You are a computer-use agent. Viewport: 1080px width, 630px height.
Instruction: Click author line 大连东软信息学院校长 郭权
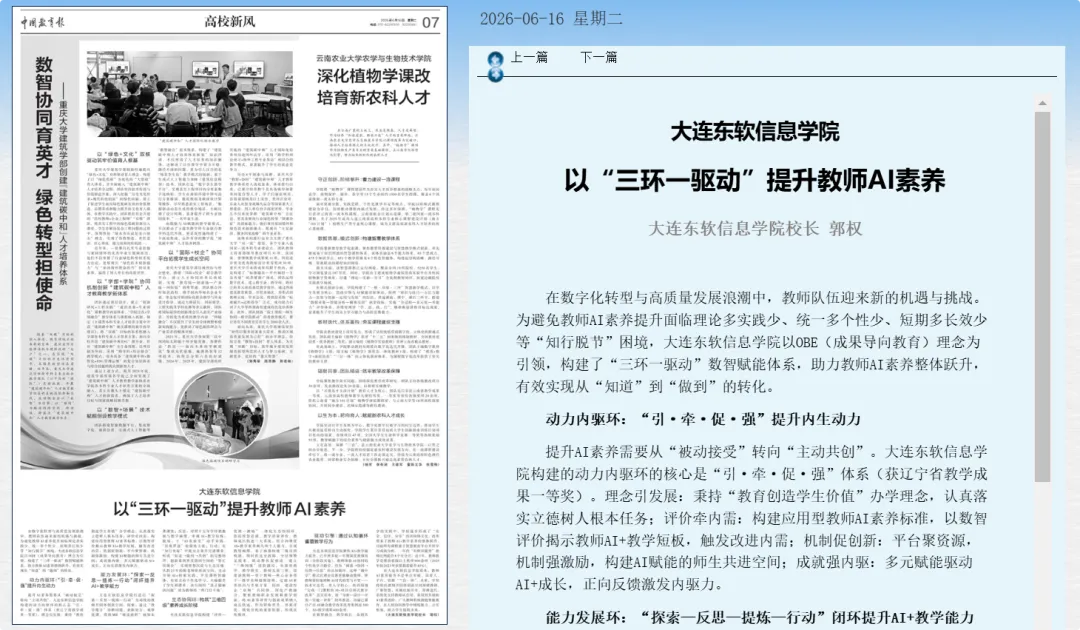coord(755,229)
